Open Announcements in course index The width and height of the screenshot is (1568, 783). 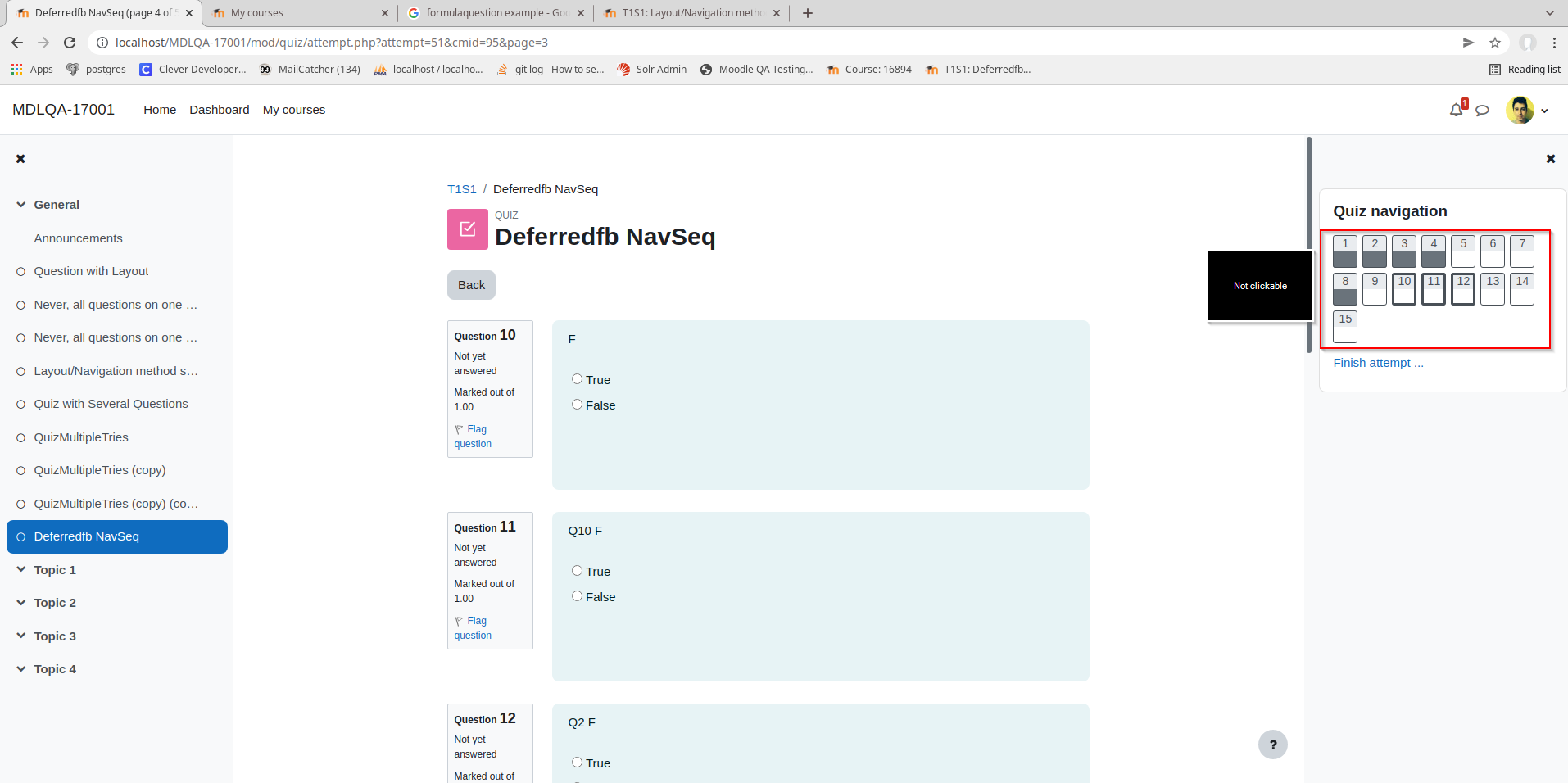tap(78, 238)
